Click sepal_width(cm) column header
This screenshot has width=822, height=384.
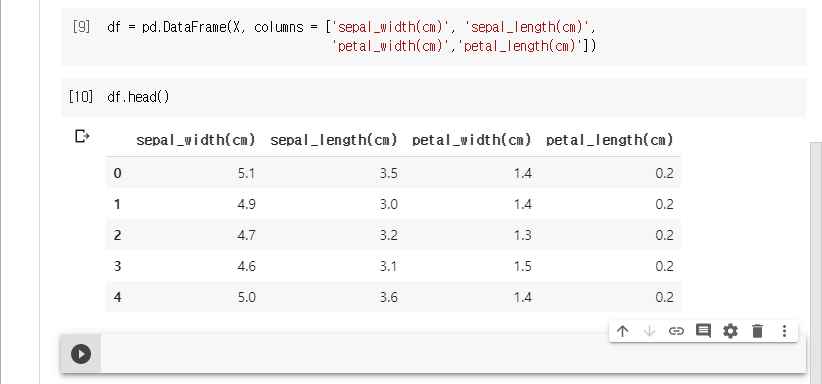tap(196, 140)
